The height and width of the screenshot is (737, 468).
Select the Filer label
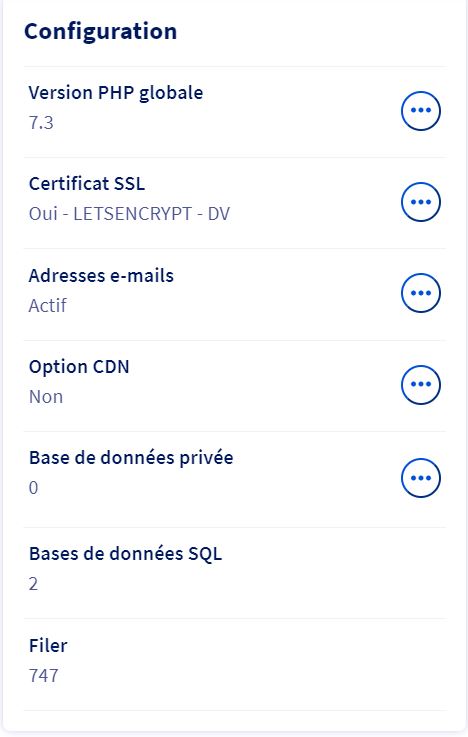point(48,645)
